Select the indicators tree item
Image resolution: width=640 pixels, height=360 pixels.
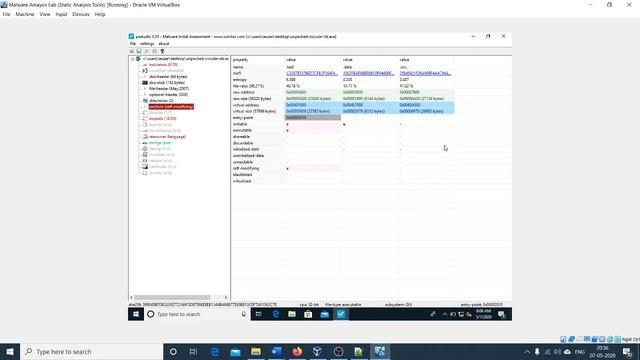pyautogui.click(x=163, y=65)
